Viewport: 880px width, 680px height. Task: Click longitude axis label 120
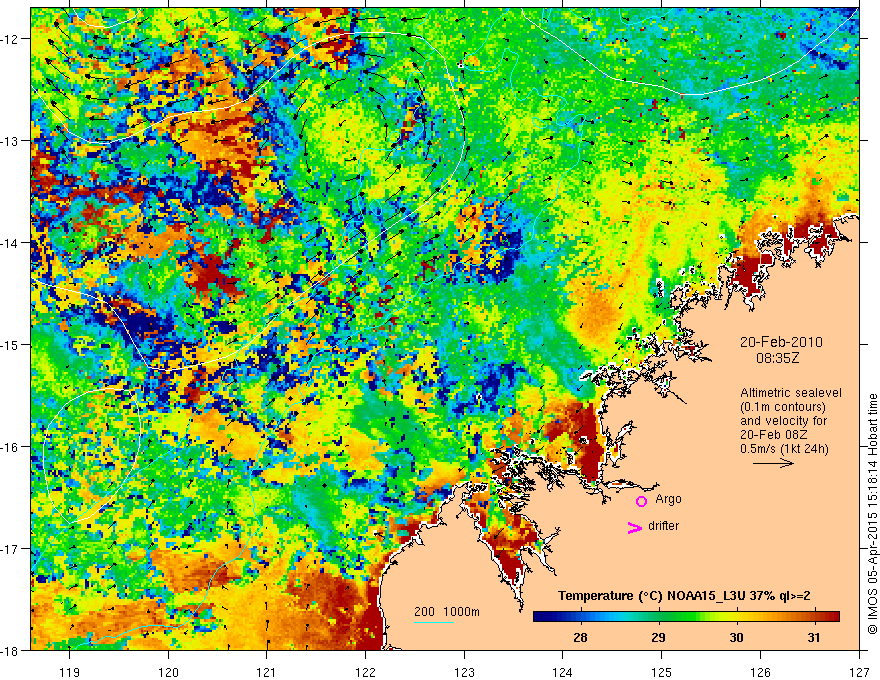(x=168, y=672)
